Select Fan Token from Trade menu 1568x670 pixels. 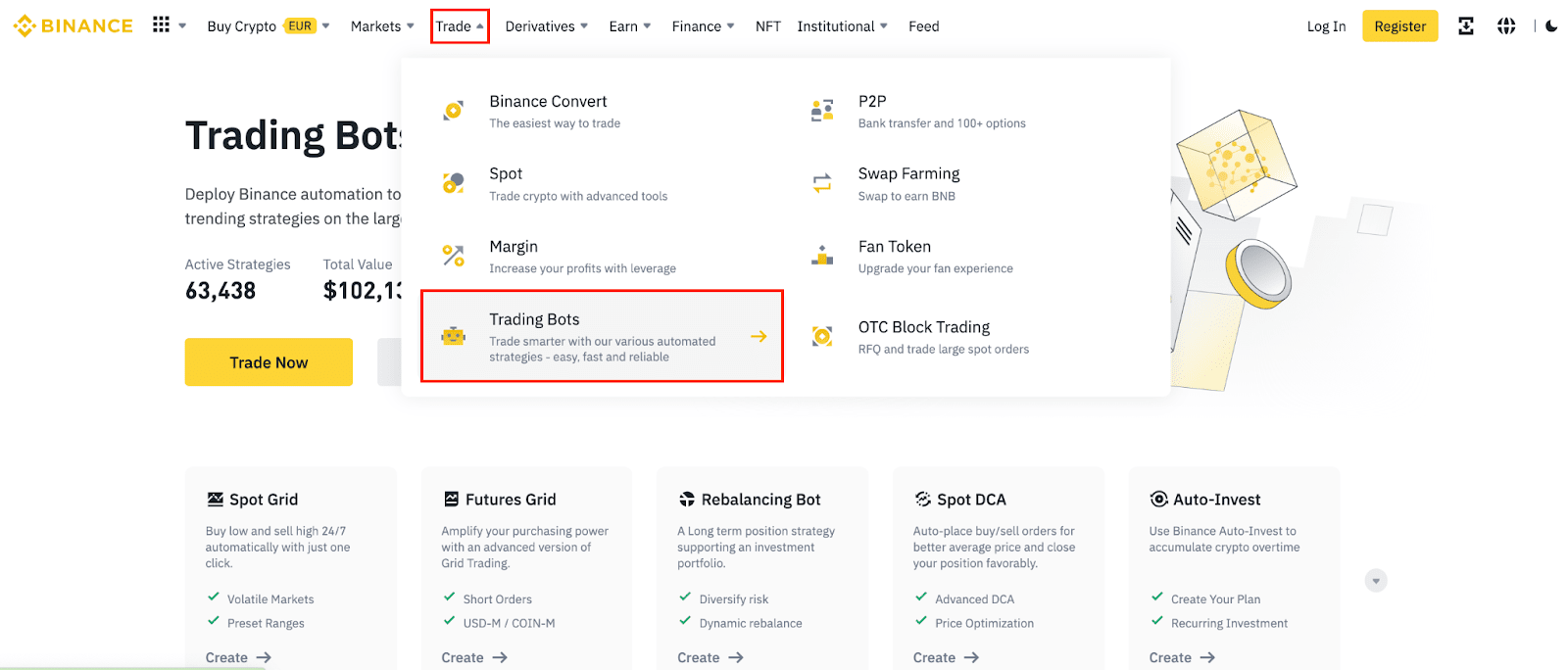click(971, 256)
